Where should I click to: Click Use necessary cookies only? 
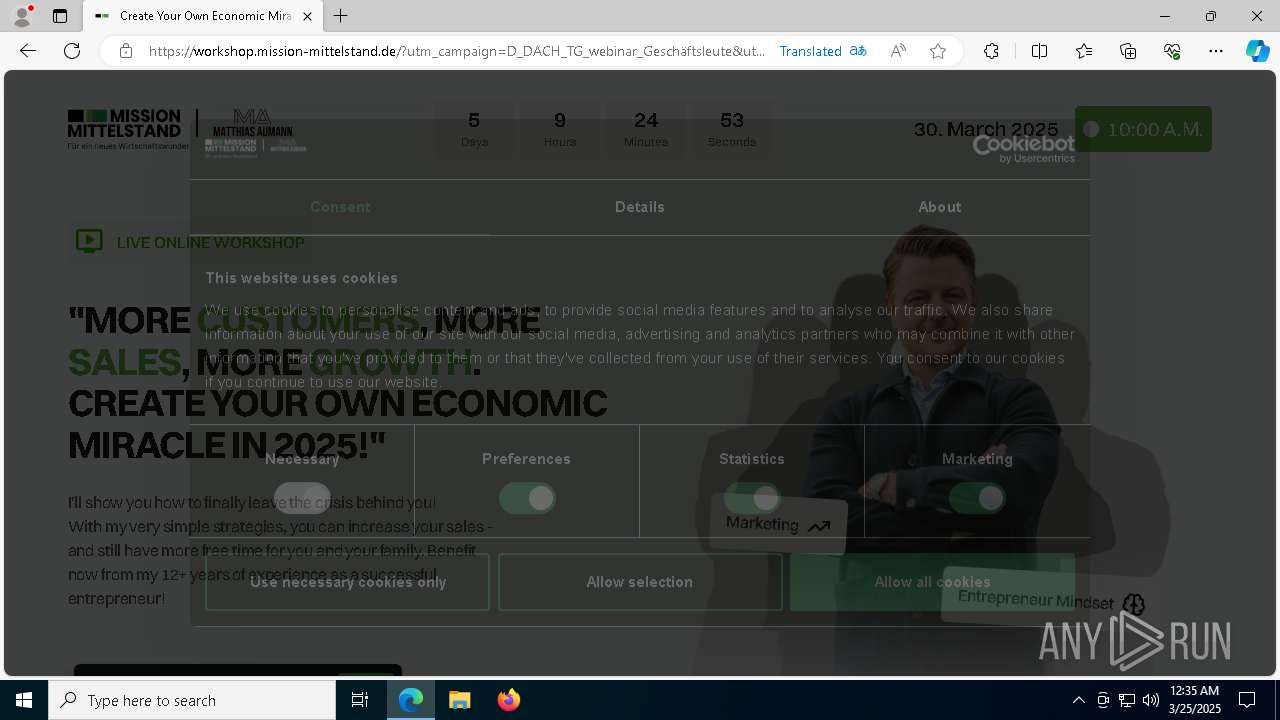(348, 582)
